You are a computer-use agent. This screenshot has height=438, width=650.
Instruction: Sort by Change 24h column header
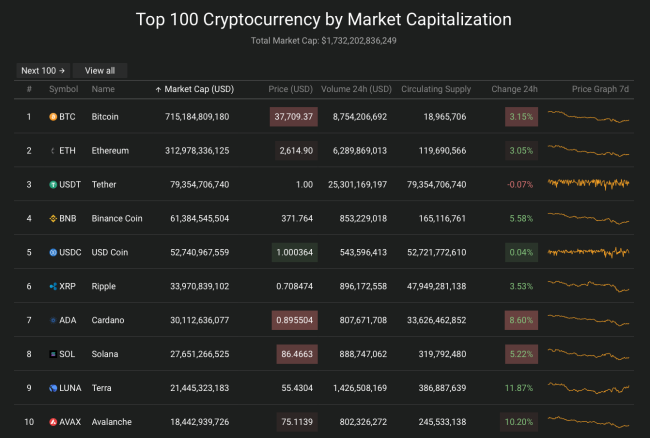(514, 89)
